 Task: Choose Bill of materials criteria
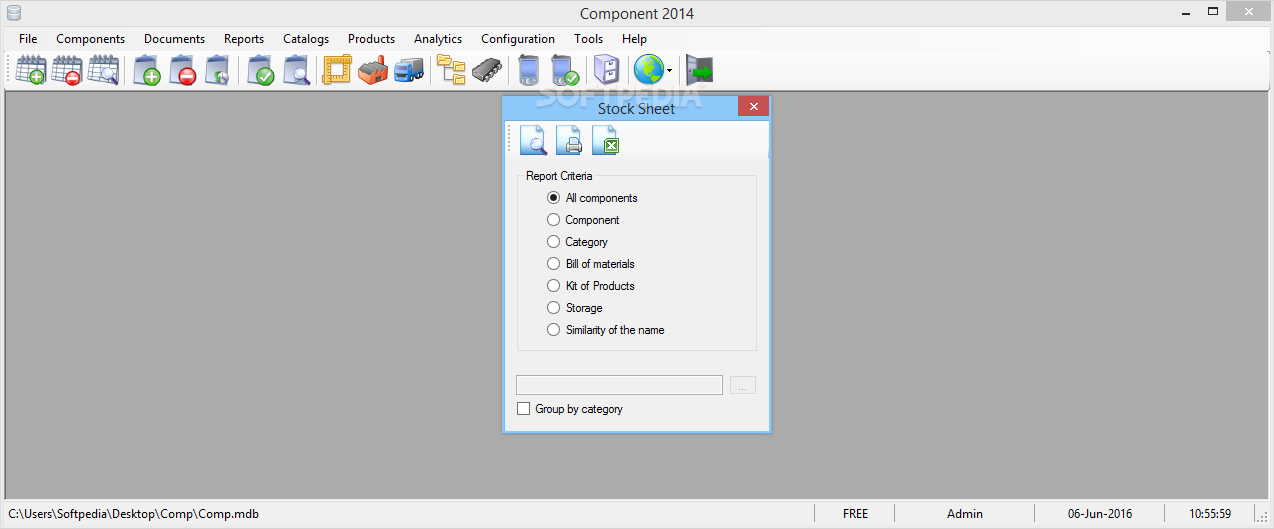591,264
